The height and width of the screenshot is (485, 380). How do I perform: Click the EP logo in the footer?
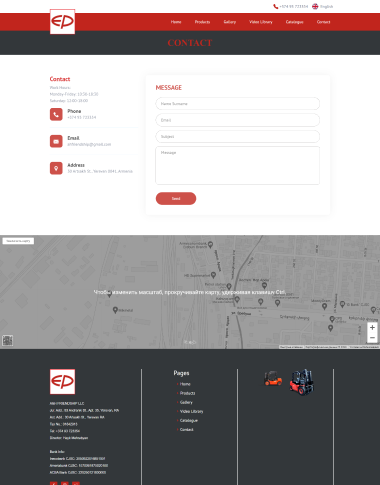(62, 381)
